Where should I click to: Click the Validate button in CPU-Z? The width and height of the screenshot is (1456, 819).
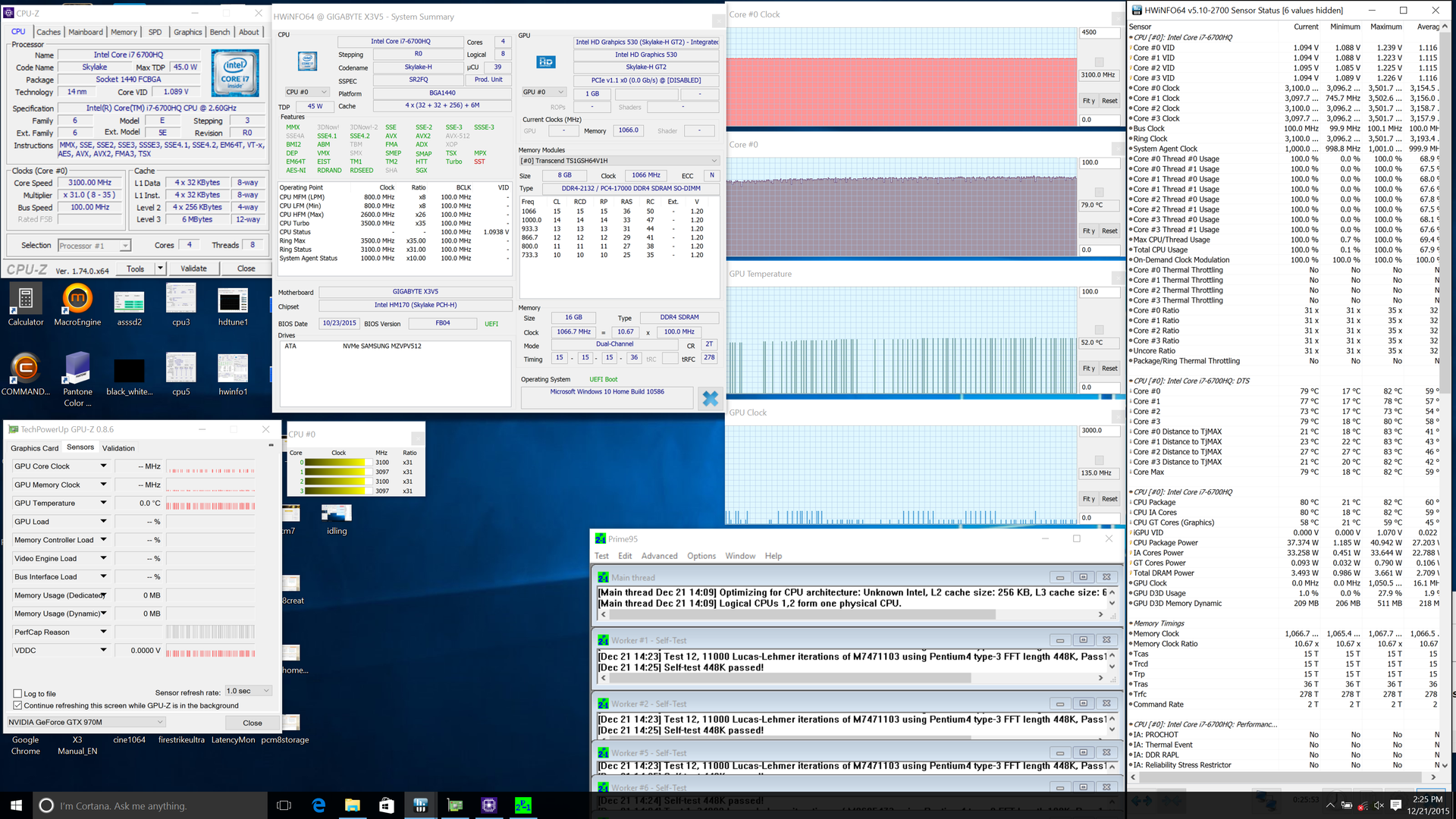pyautogui.click(x=193, y=268)
